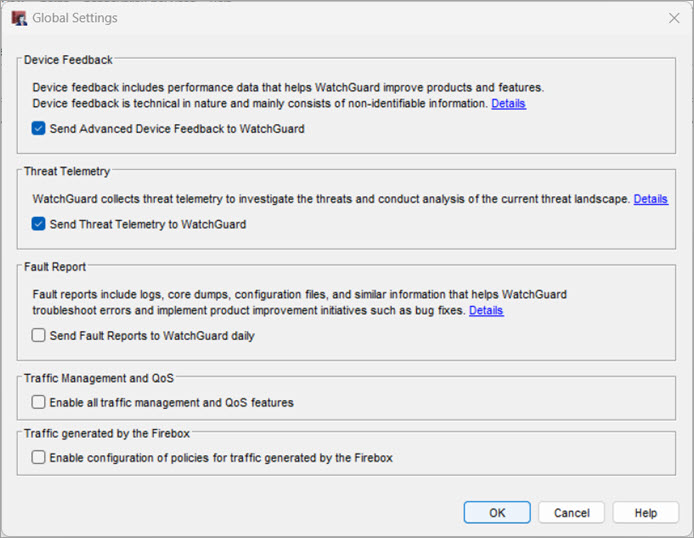Open Details link for Threat Telemetry
The width and height of the screenshot is (694, 538).
pos(650,200)
